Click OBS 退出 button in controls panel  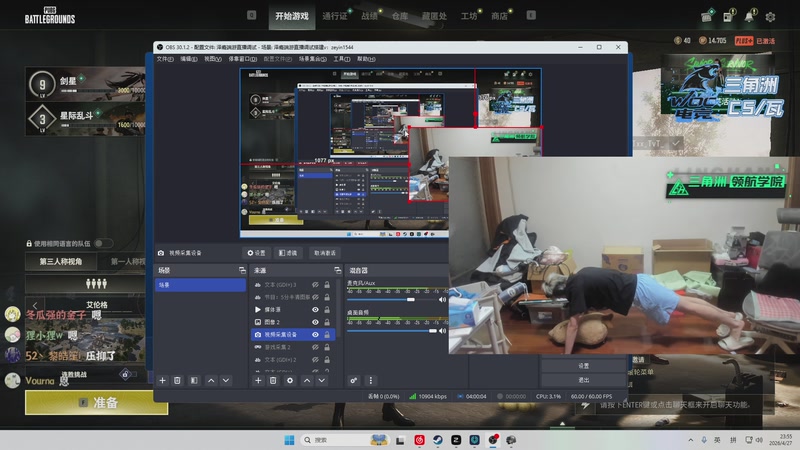click(x=583, y=381)
